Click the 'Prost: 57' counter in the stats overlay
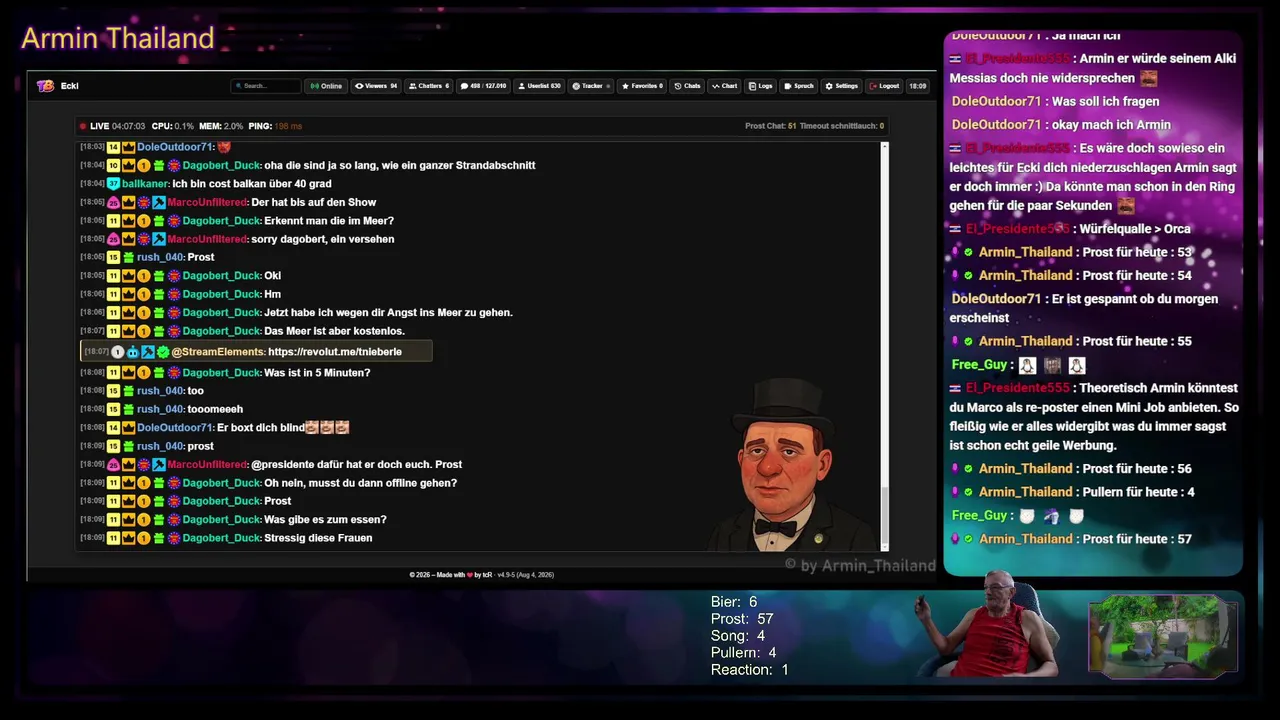 coord(742,619)
